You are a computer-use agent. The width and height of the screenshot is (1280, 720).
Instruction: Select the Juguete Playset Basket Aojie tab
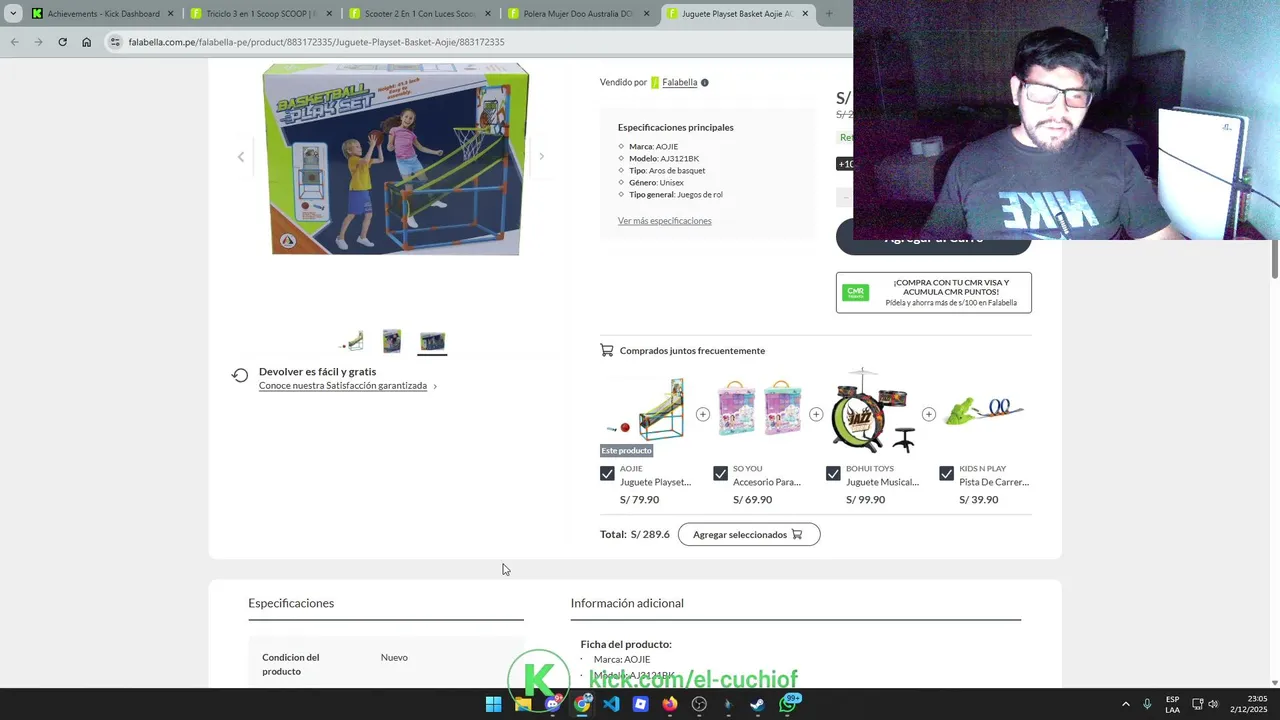(737, 14)
